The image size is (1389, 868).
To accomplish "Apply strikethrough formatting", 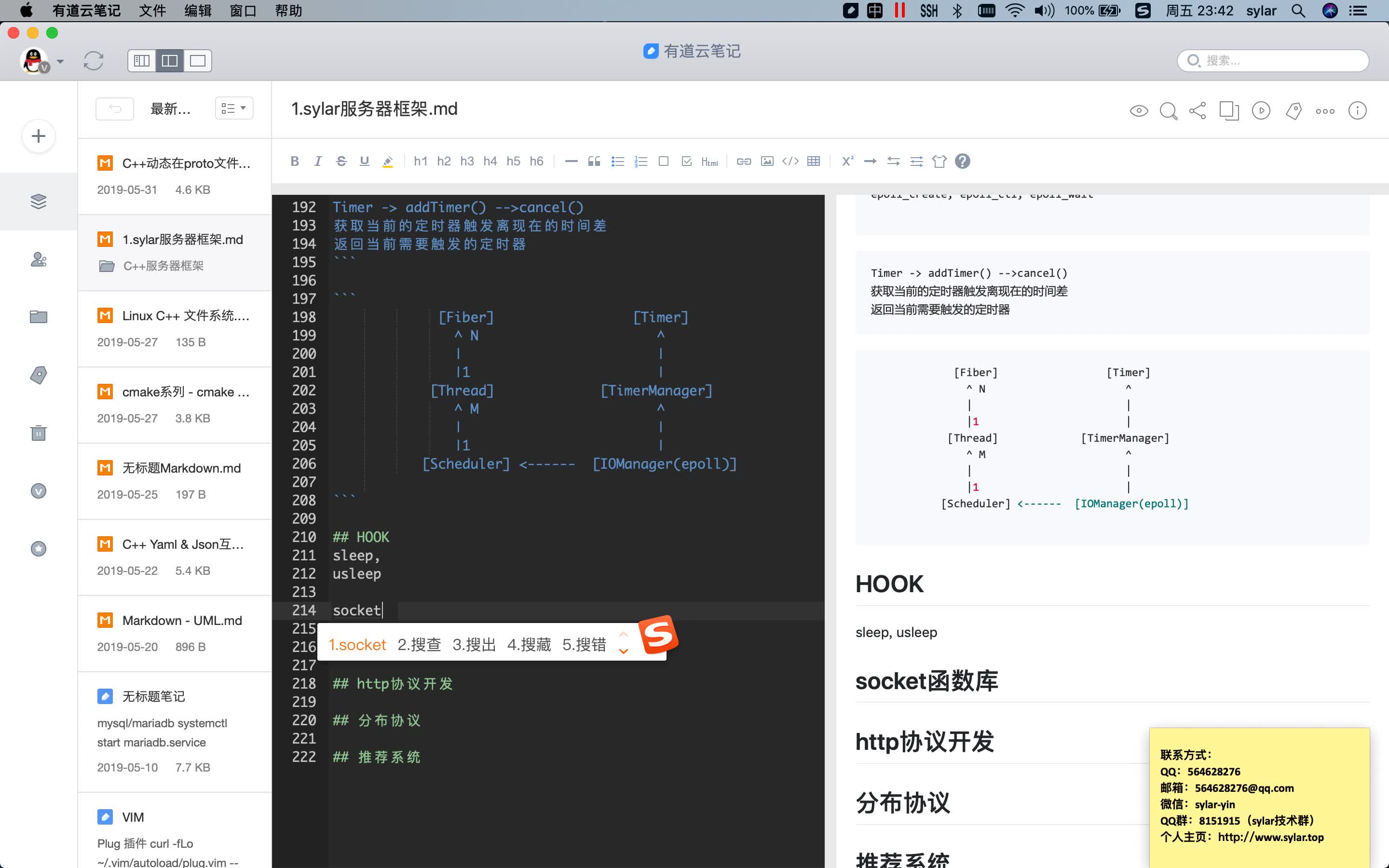I will (341, 162).
